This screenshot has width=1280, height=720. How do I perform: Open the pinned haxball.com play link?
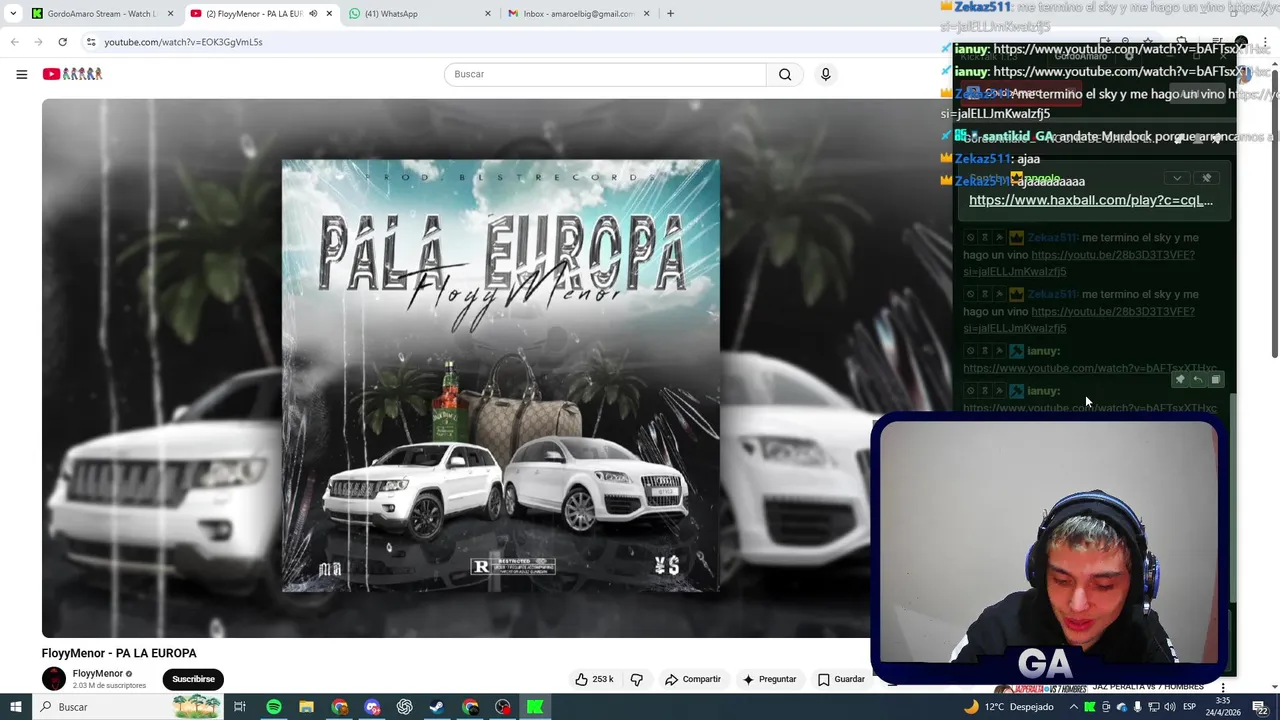tap(1090, 200)
